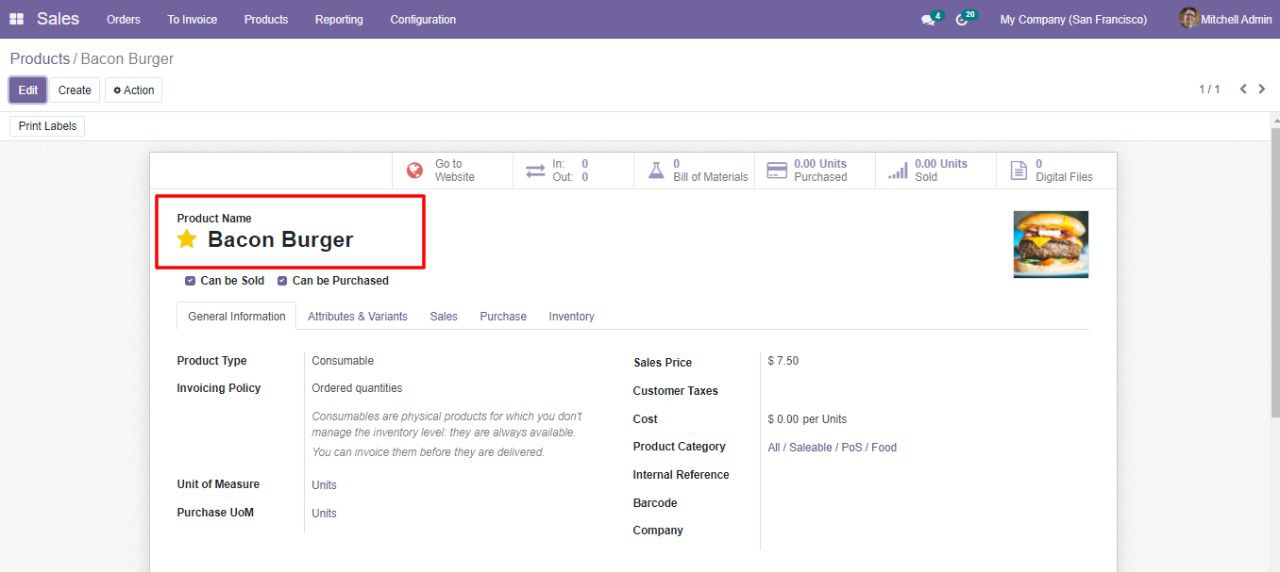
Task: Go to next record arrow
Action: click(x=1262, y=89)
